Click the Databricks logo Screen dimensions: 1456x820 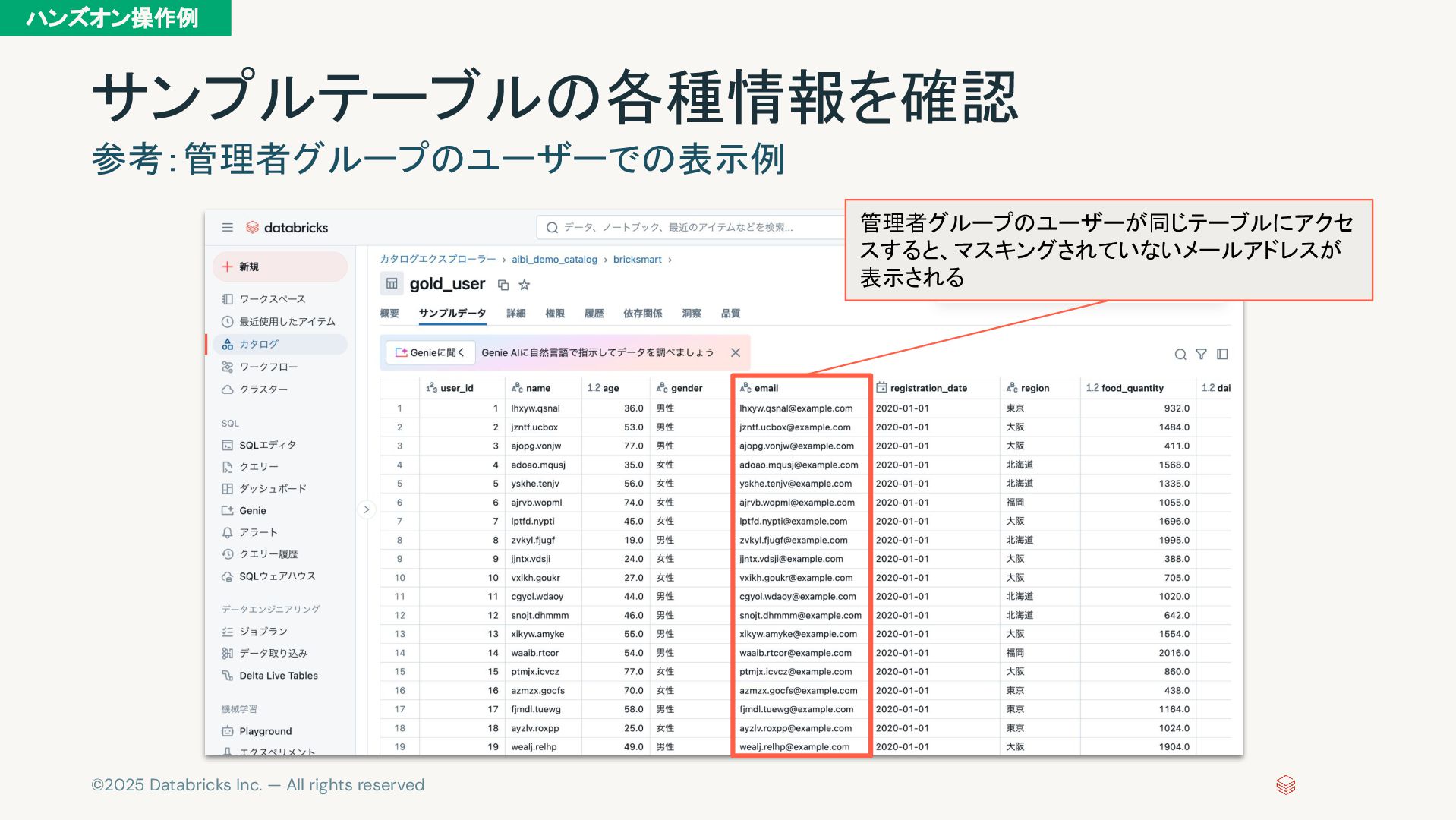click(287, 228)
